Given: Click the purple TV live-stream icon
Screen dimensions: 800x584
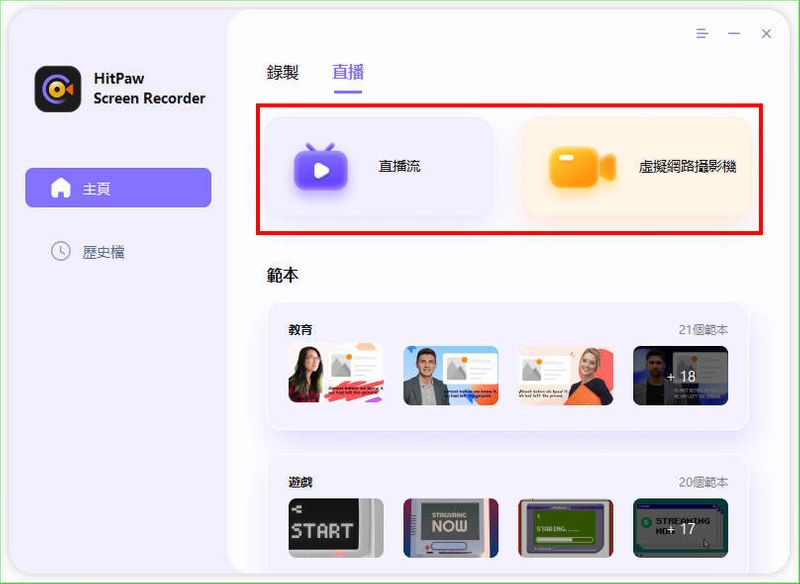Looking at the screenshot, I should pos(321,167).
